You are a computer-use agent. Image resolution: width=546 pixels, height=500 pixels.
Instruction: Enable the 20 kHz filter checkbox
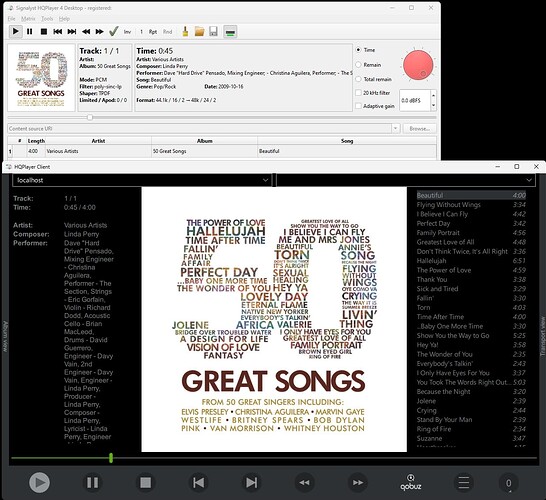pos(358,93)
